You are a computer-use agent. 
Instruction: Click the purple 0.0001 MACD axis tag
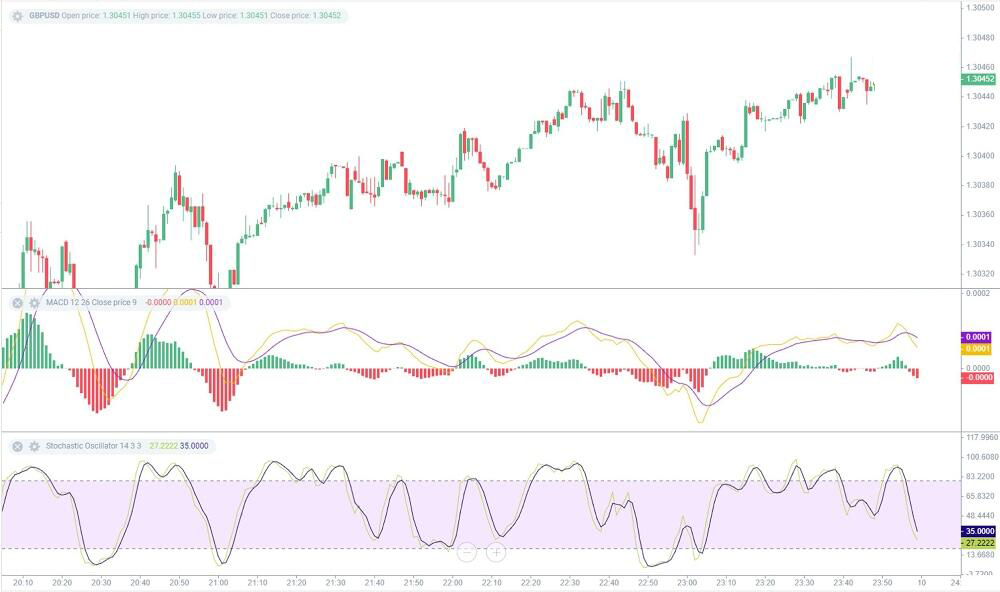(975, 337)
